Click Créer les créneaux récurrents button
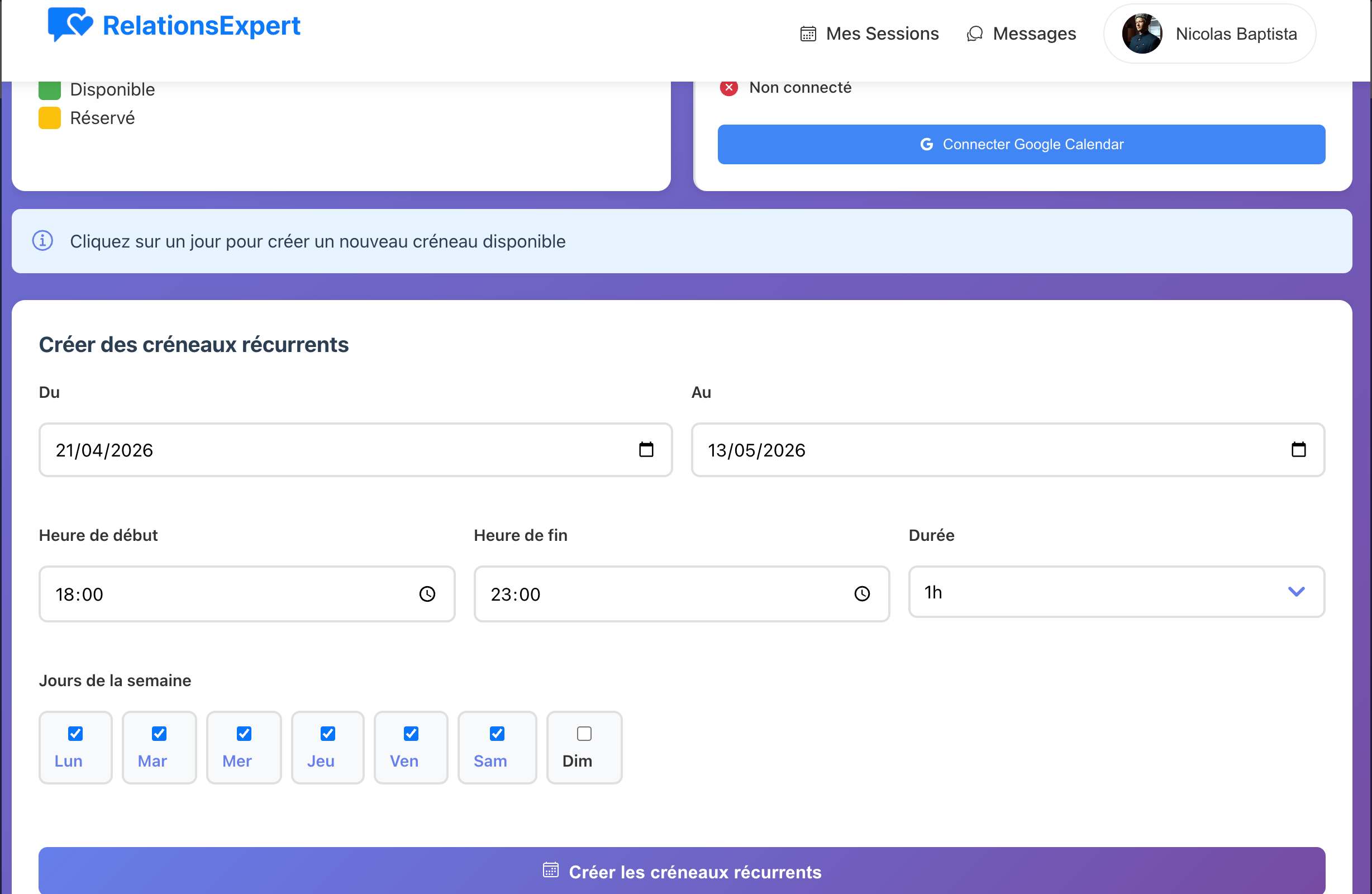The width and height of the screenshot is (1372, 894). click(682, 871)
